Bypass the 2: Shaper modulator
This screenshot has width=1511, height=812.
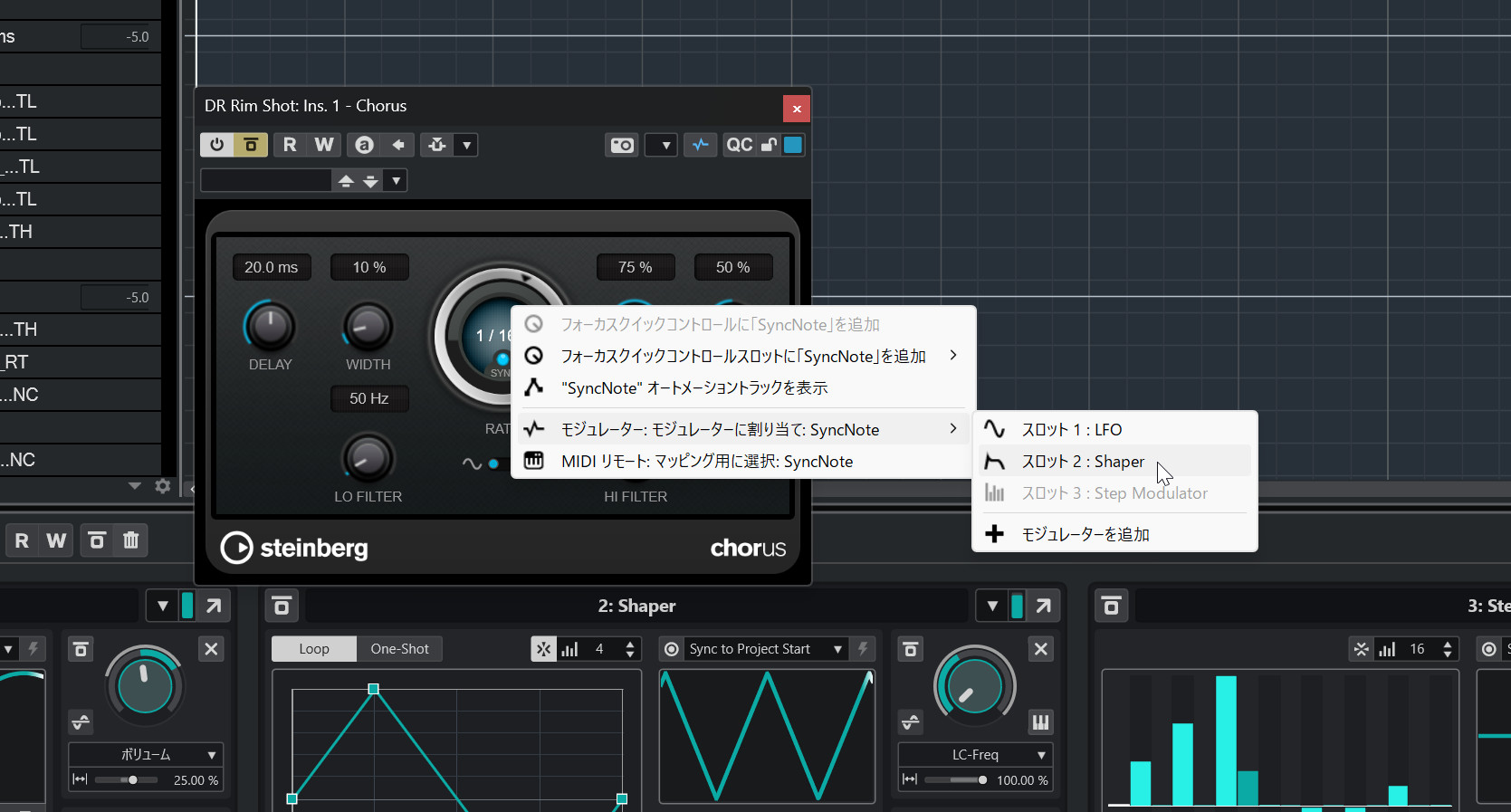(282, 606)
